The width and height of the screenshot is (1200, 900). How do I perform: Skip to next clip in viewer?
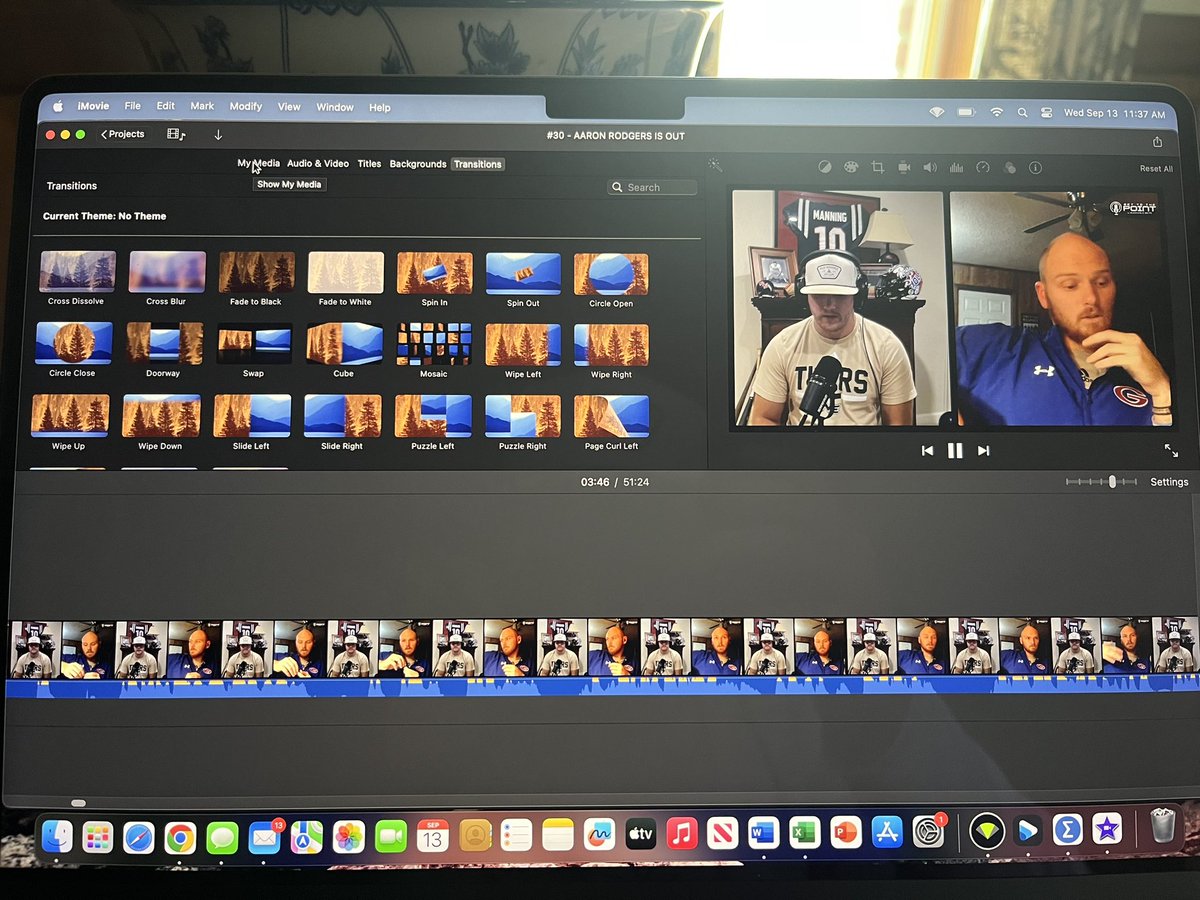click(983, 451)
